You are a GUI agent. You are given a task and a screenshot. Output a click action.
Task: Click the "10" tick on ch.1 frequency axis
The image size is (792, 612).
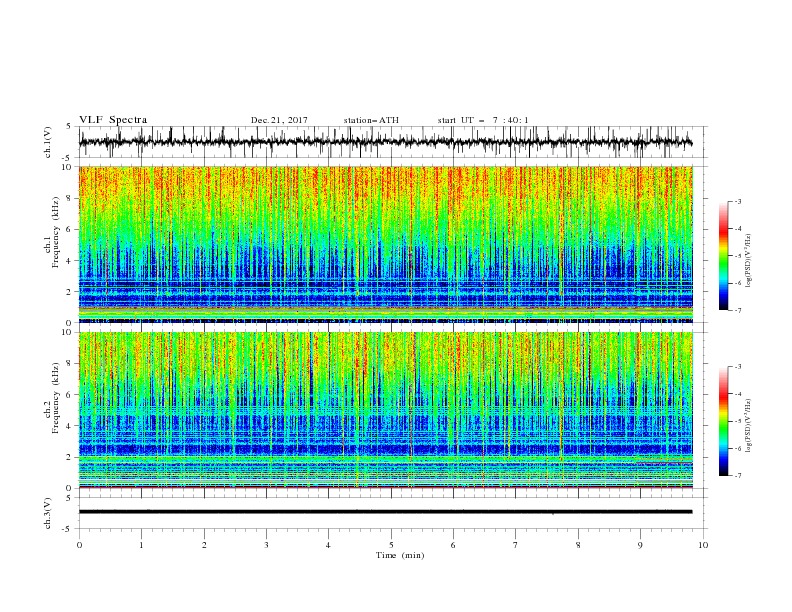pyautogui.click(x=68, y=167)
